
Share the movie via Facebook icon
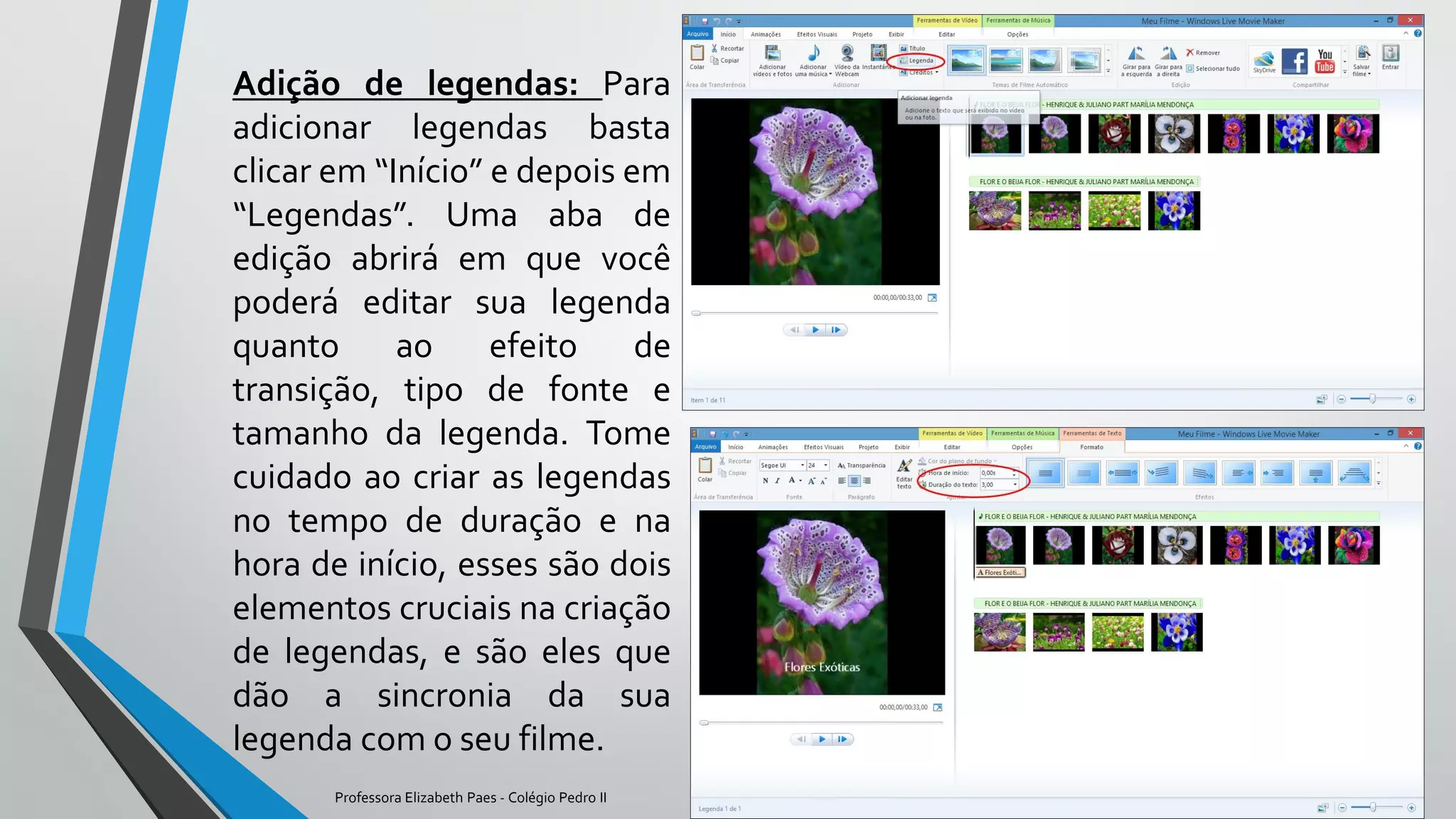coord(1295,61)
